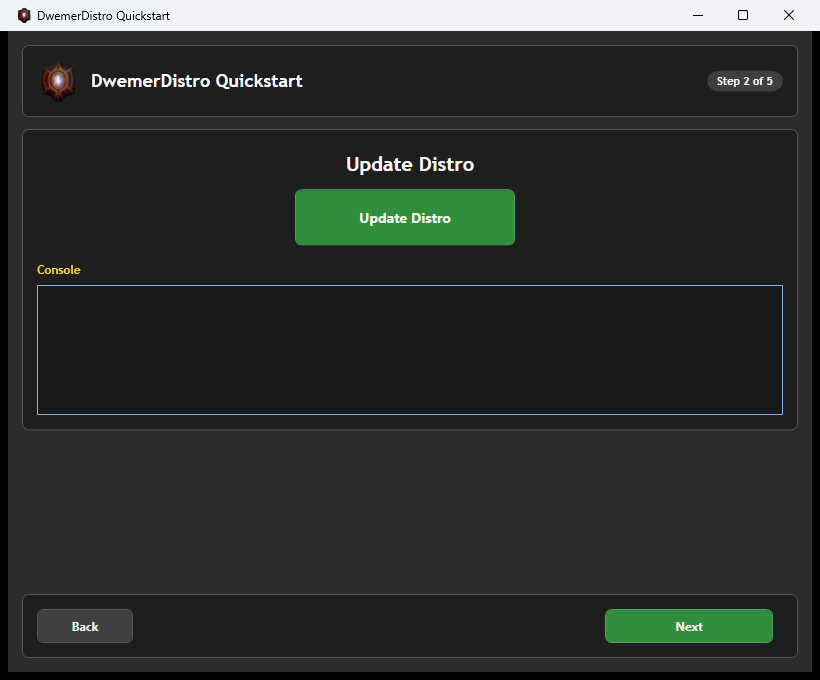Go to the Next step
820x680 pixels.
coord(689,626)
